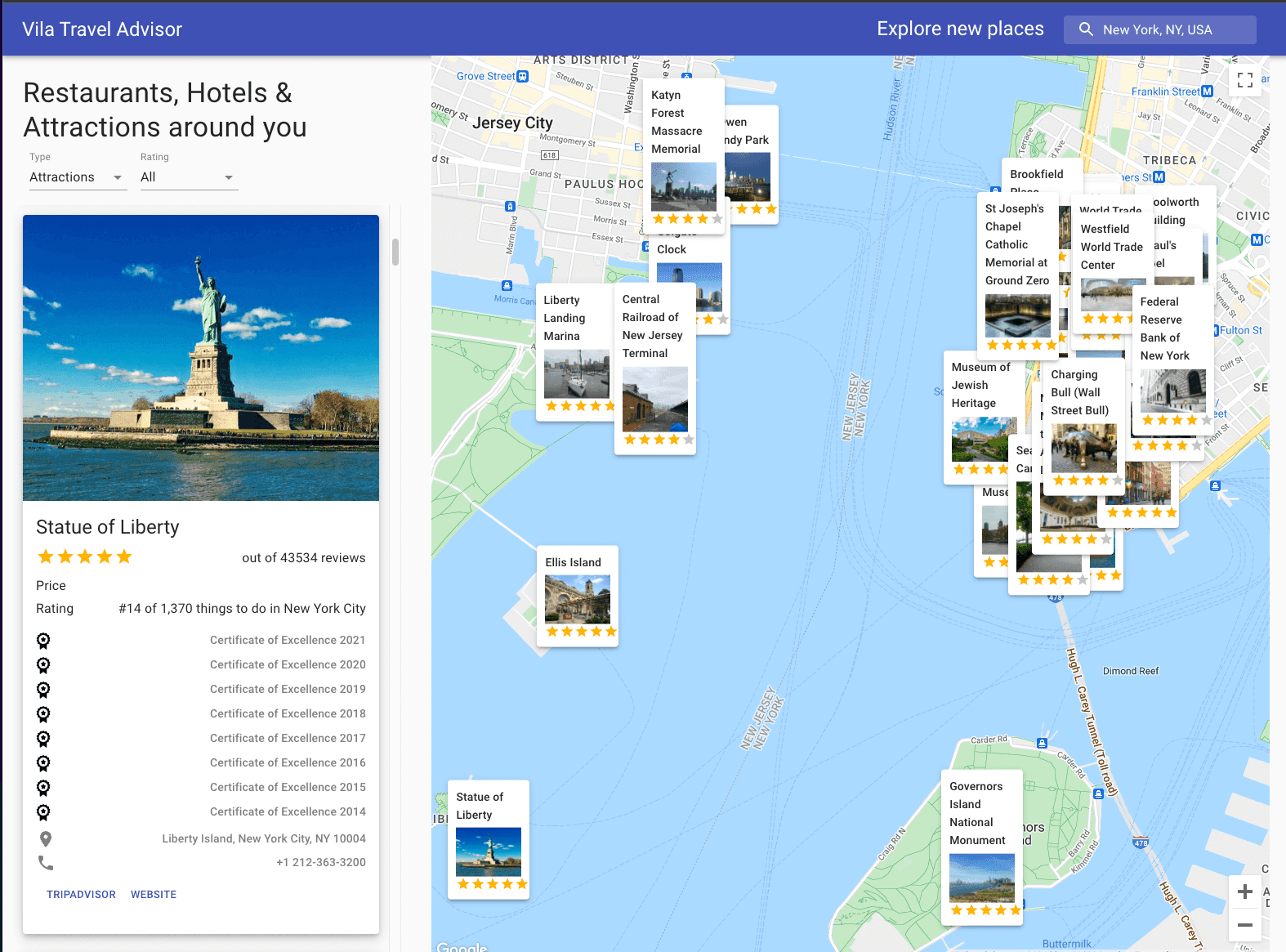
Task: Click the location pin icon by address
Action: (x=46, y=839)
